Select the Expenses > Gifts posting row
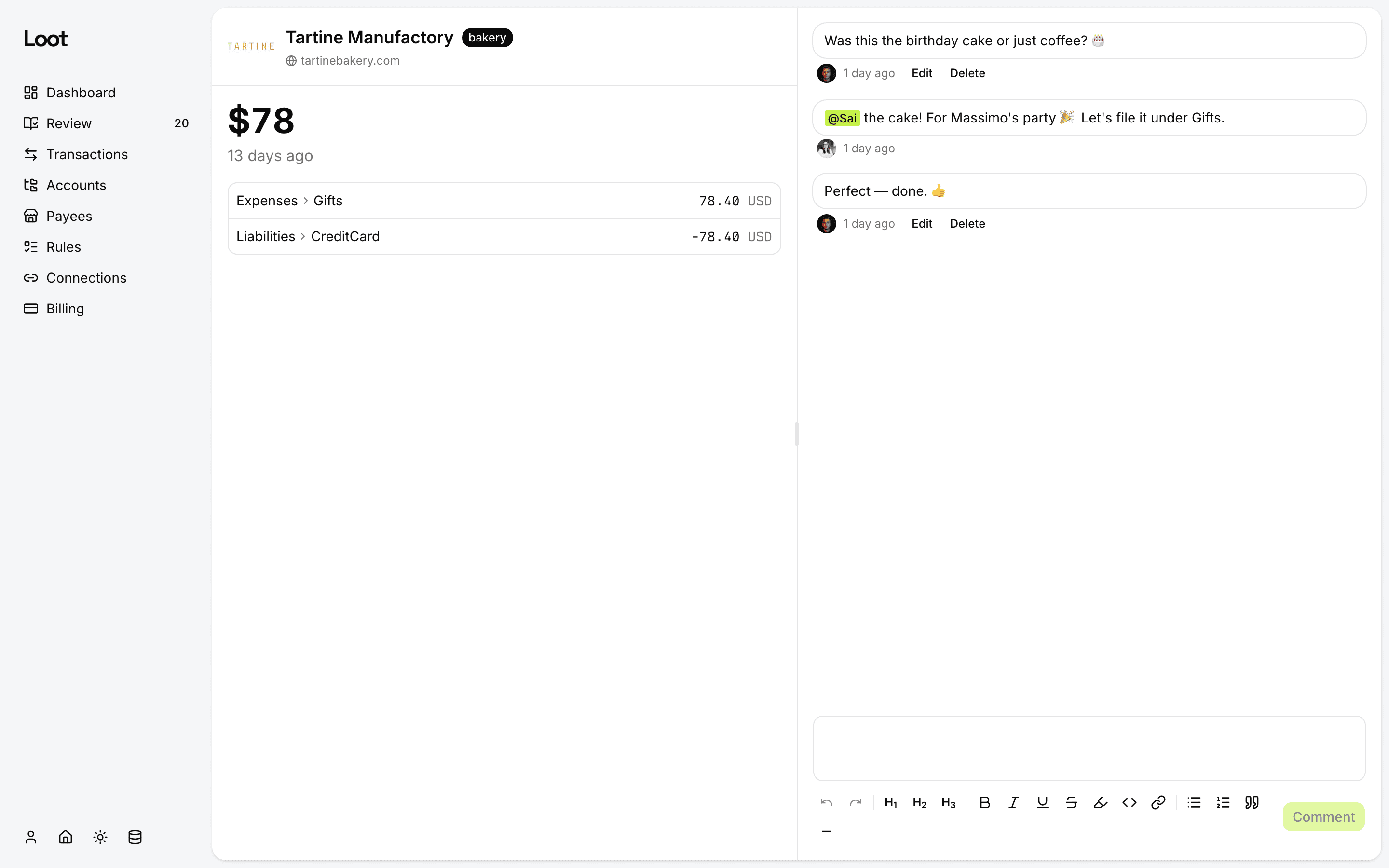The width and height of the screenshot is (1389, 868). coord(504,201)
